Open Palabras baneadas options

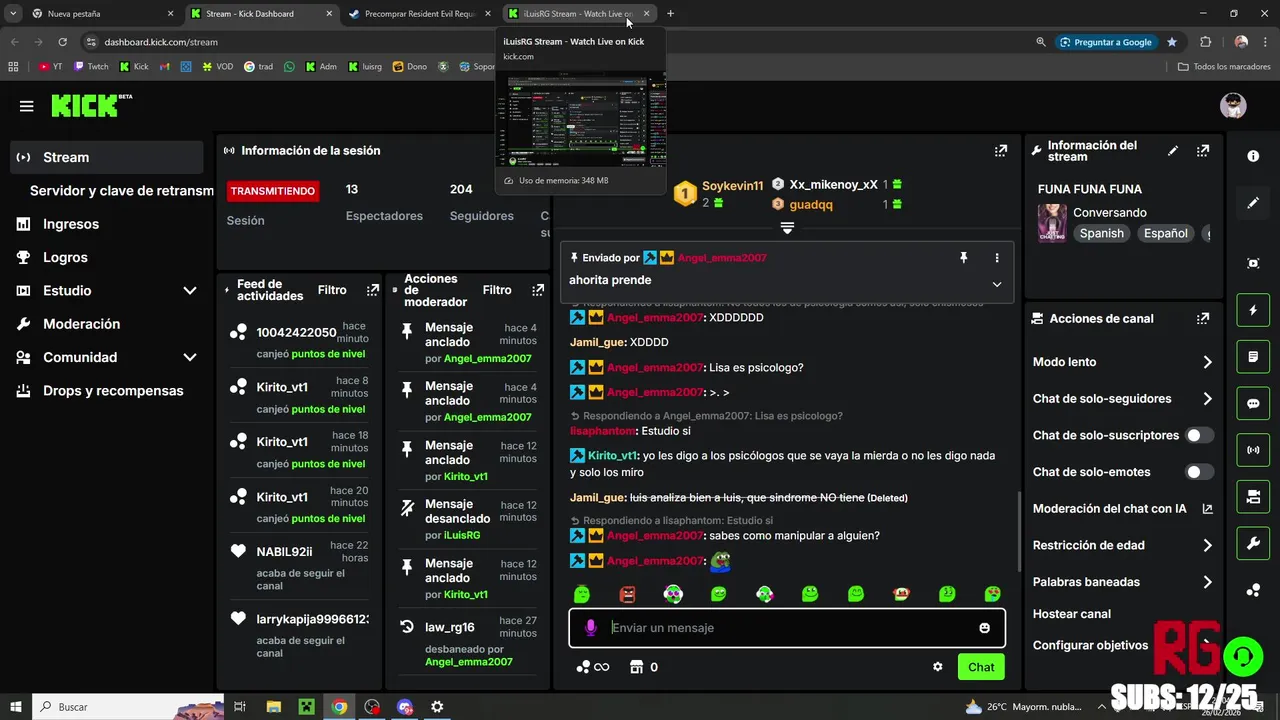click(1123, 582)
